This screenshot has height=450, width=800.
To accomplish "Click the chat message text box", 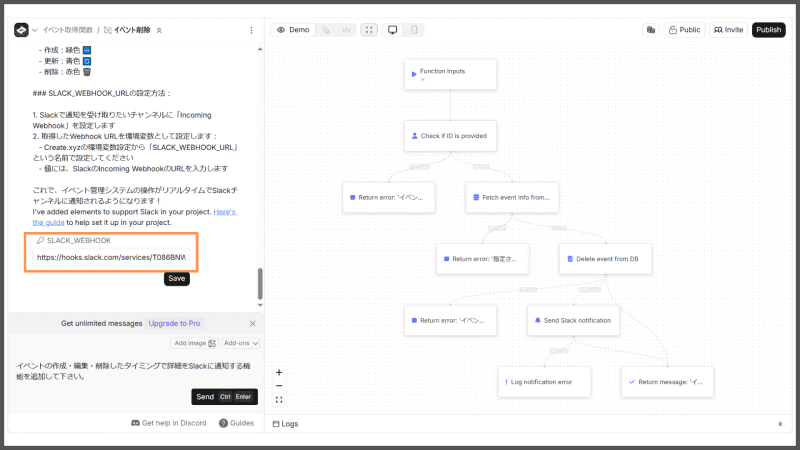I will click(x=135, y=371).
